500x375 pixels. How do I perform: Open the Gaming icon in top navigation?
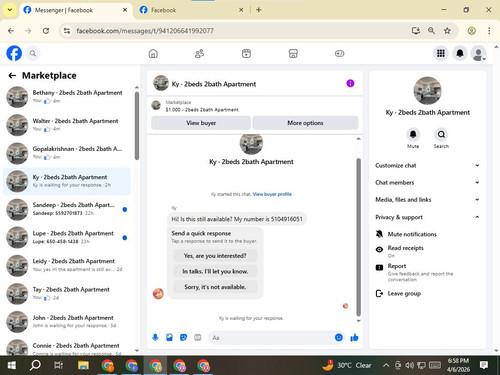point(339,53)
